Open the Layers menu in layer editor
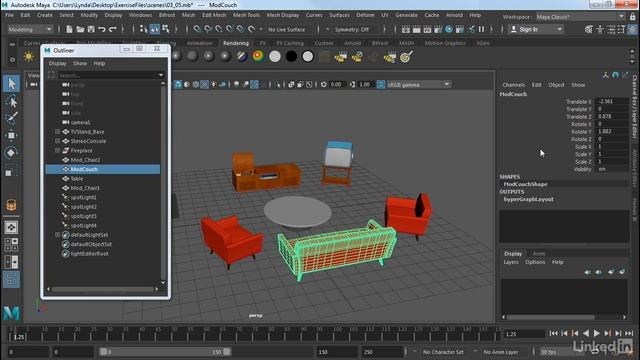Screen dimensions: 640x360 pyautogui.click(x=510, y=262)
